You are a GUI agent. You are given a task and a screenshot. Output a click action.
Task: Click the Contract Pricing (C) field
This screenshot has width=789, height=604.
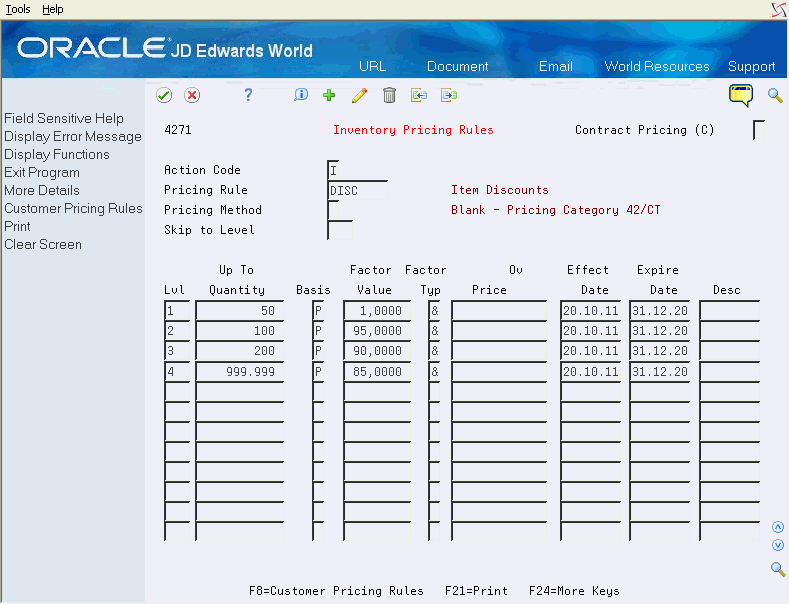pos(758,130)
